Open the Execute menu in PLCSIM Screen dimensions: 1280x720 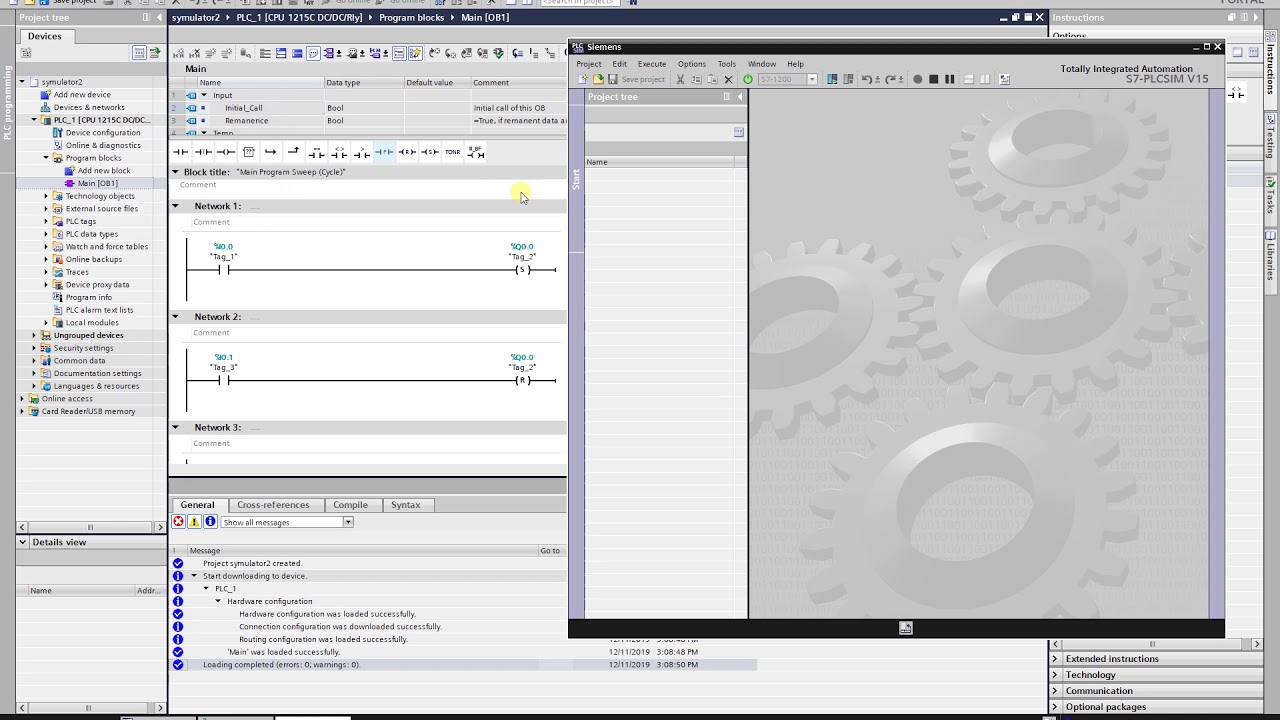[652, 64]
